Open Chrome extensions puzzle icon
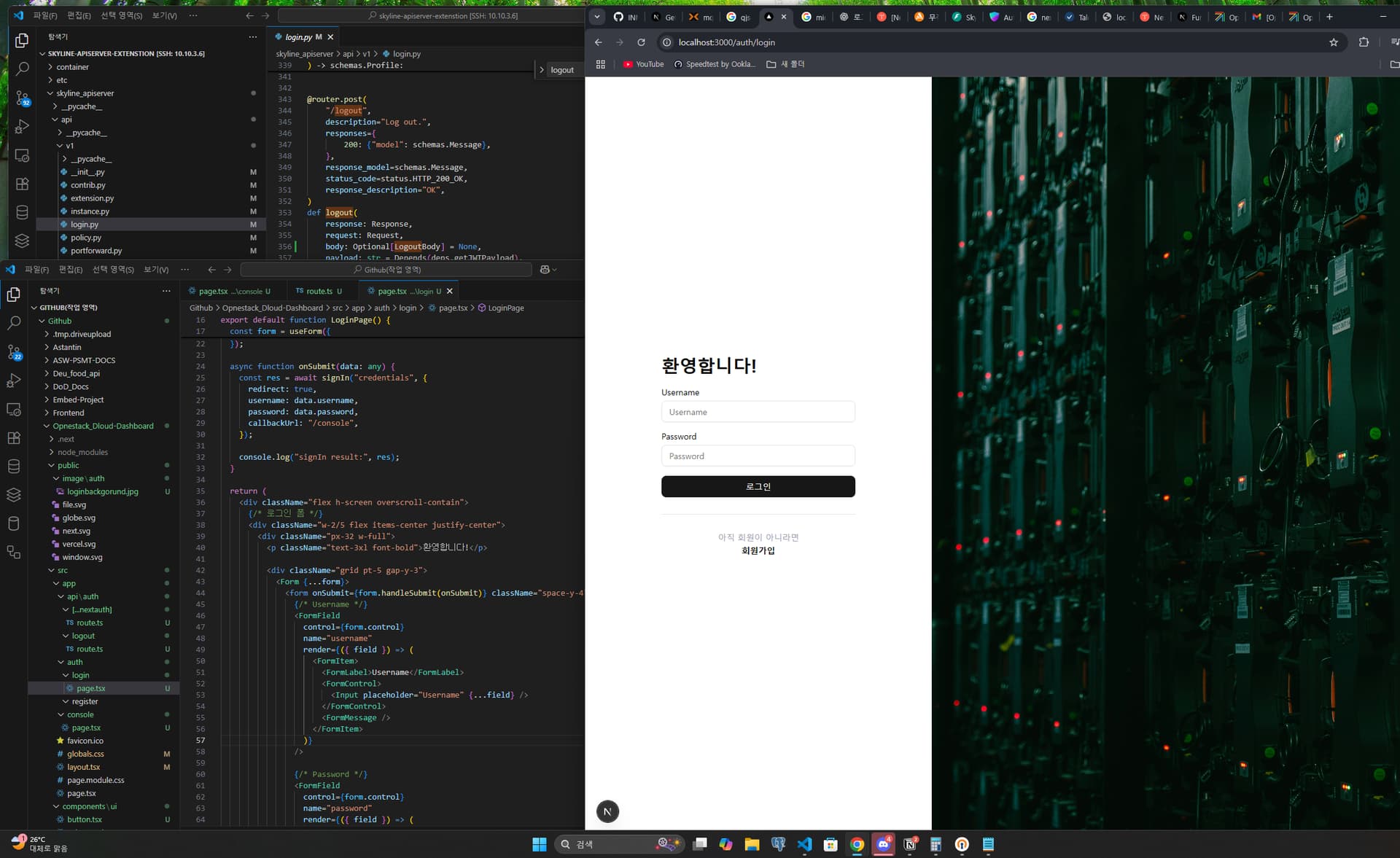The image size is (1400, 858). (x=1364, y=42)
